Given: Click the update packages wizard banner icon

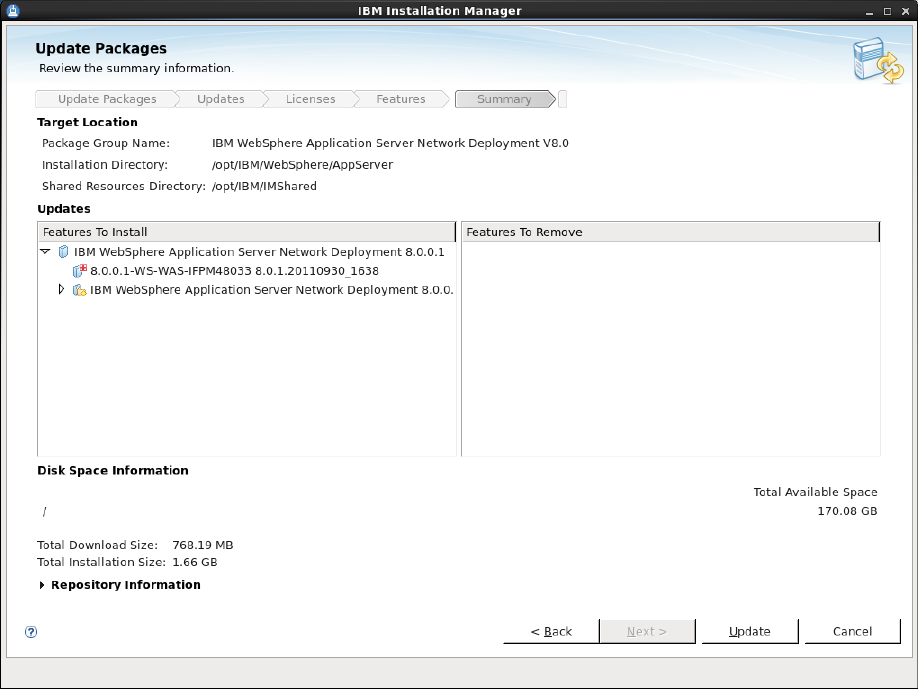Looking at the screenshot, I should coord(878,61).
